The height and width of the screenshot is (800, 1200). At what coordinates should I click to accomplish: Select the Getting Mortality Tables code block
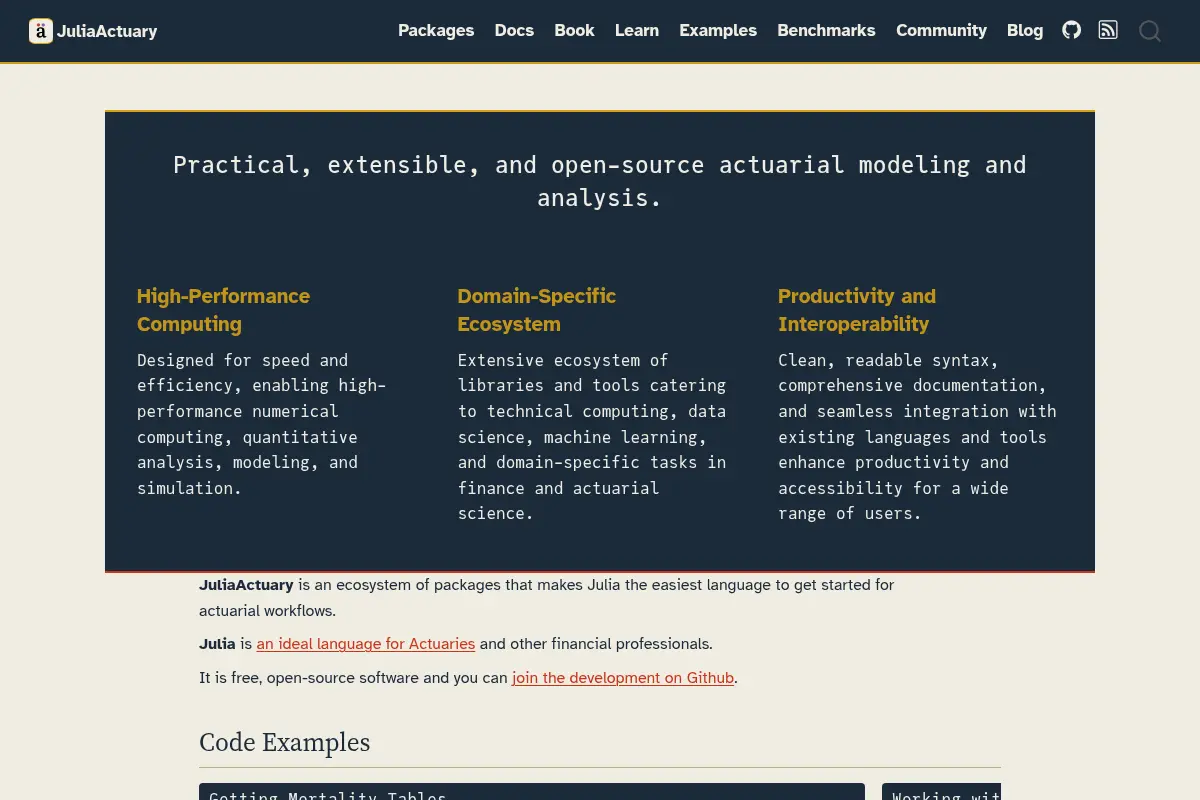(x=532, y=791)
